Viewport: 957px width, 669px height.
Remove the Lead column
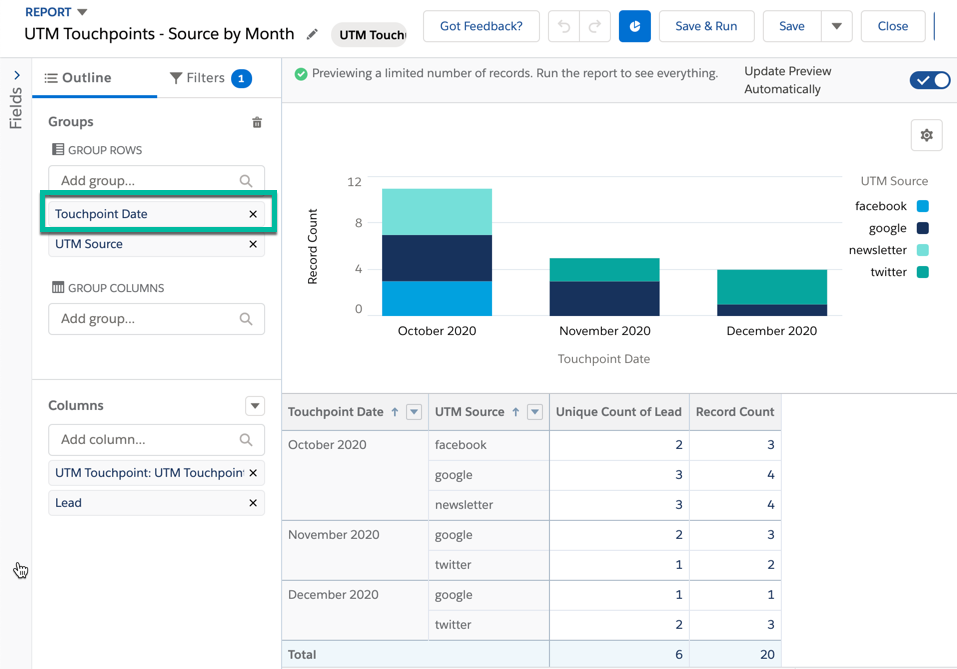[253, 502]
